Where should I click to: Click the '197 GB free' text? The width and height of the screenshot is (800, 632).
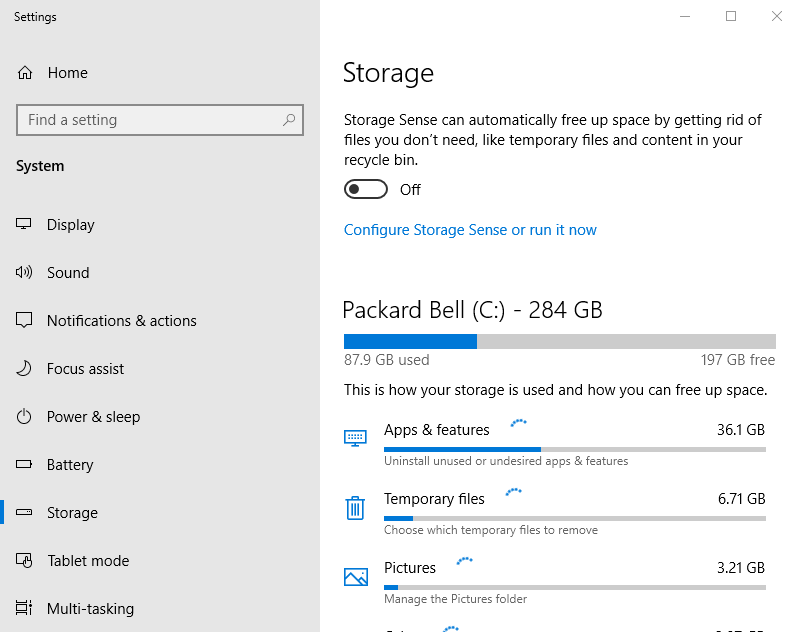pos(738,360)
